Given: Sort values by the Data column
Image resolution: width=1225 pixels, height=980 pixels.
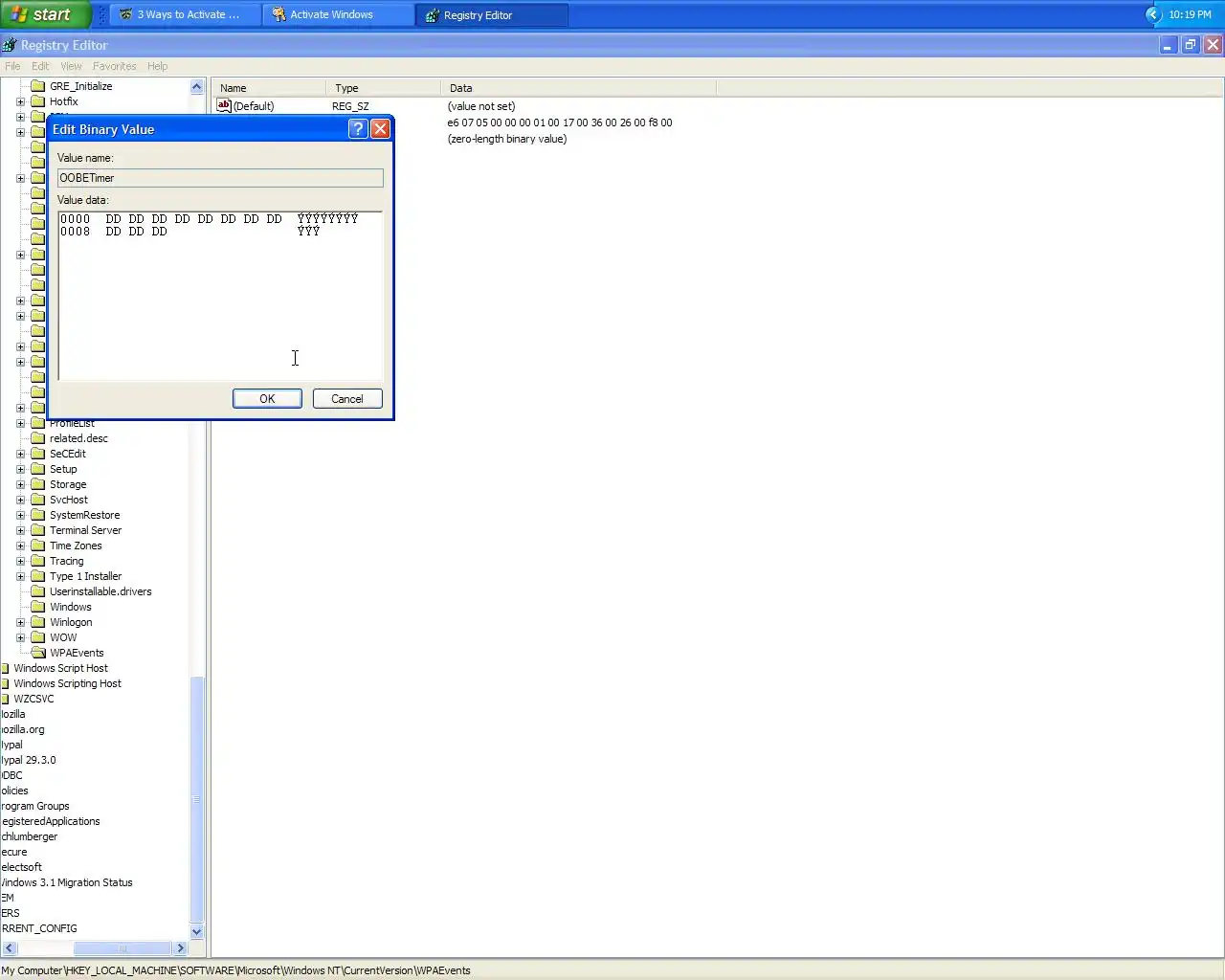Looking at the screenshot, I should pos(578,87).
